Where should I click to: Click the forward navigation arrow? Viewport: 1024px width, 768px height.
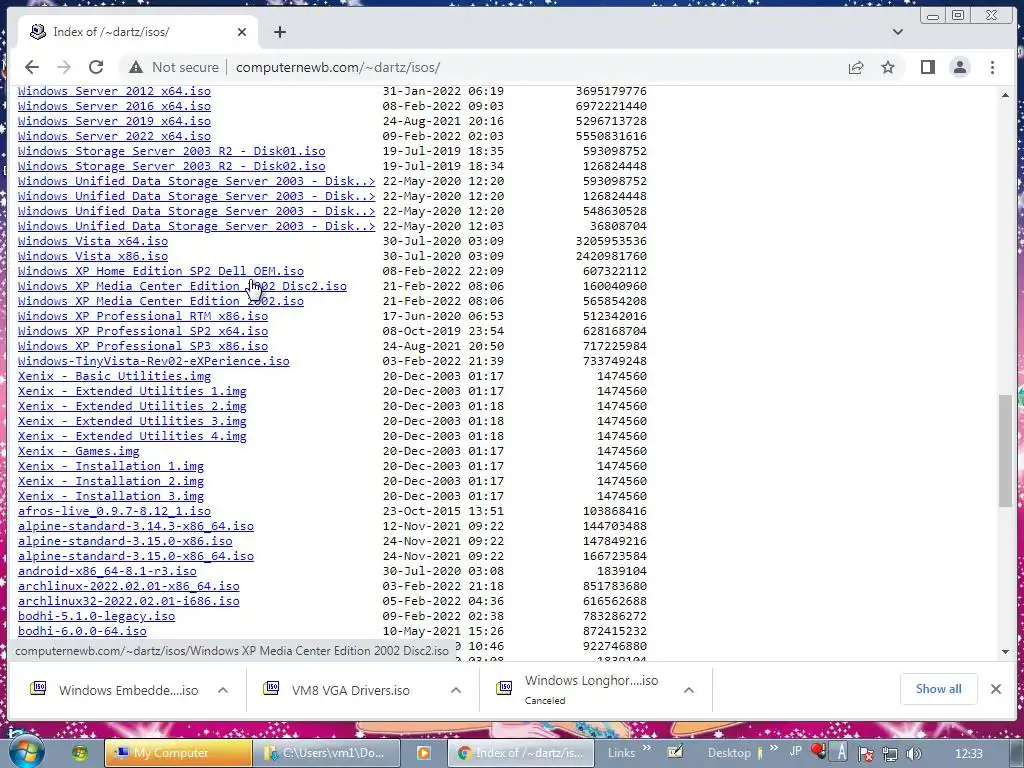[x=63, y=67]
